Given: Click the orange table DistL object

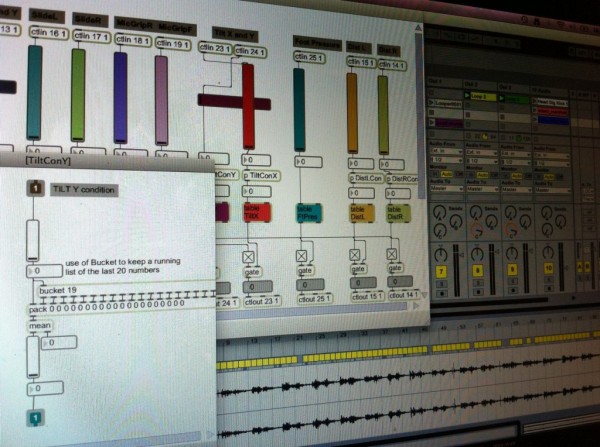Looking at the screenshot, I should pyautogui.click(x=362, y=212).
